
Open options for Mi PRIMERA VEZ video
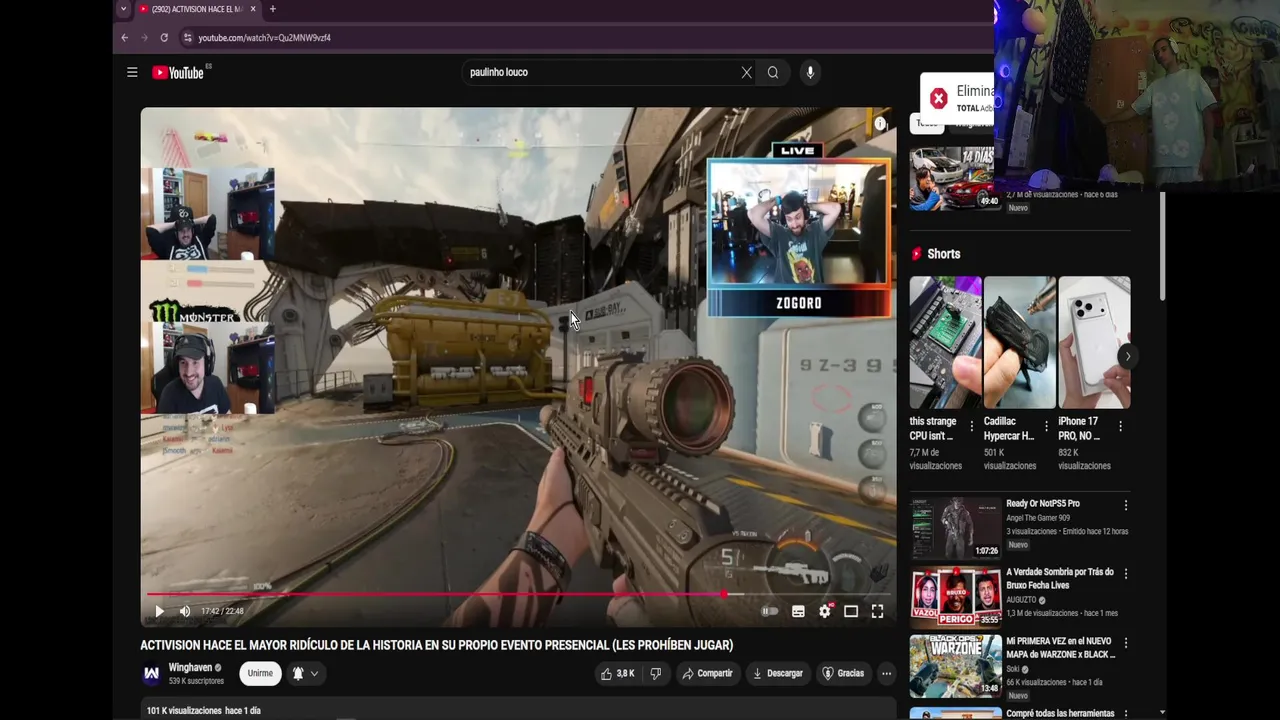pos(1126,643)
